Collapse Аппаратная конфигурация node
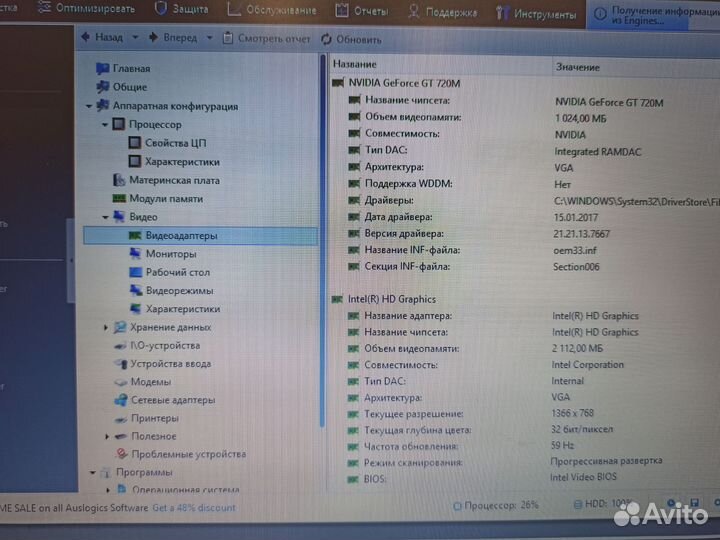This screenshot has height=540, width=720. point(89,106)
